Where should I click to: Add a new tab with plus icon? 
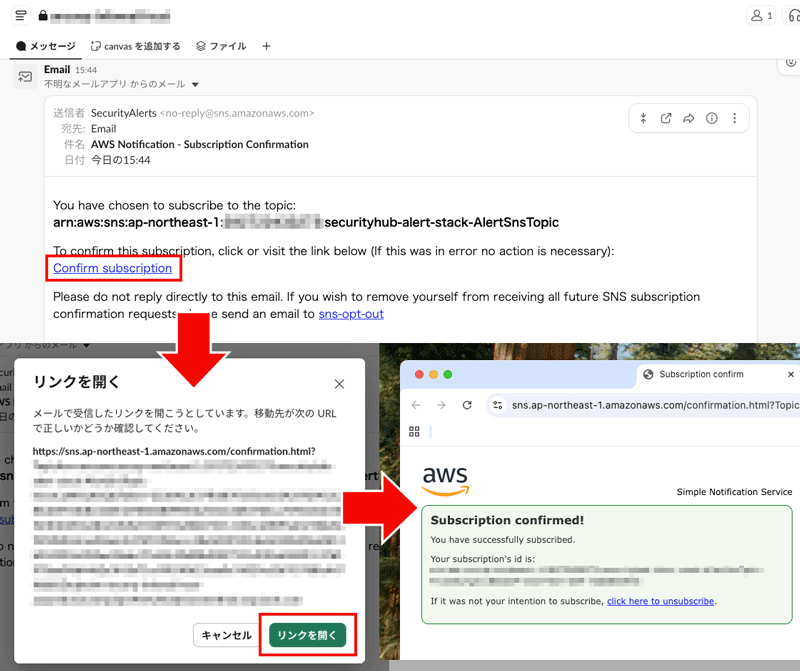(266, 46)
